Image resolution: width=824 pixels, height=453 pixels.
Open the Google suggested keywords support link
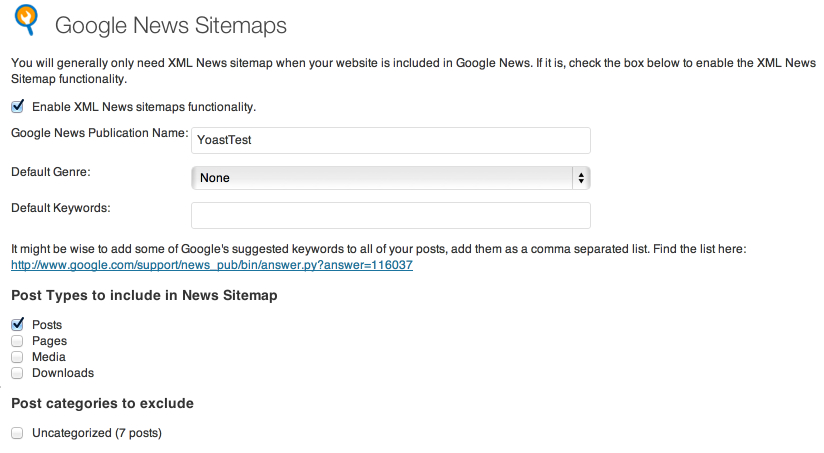pyautogui.click(x=211, y=265)
